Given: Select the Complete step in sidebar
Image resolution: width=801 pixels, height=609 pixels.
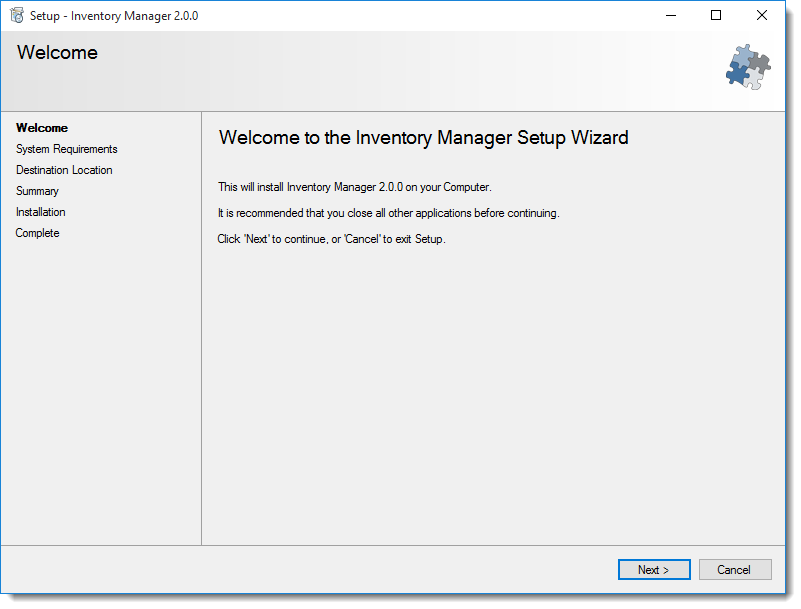Looking at the screenshot, I should (x=37, y=233).
